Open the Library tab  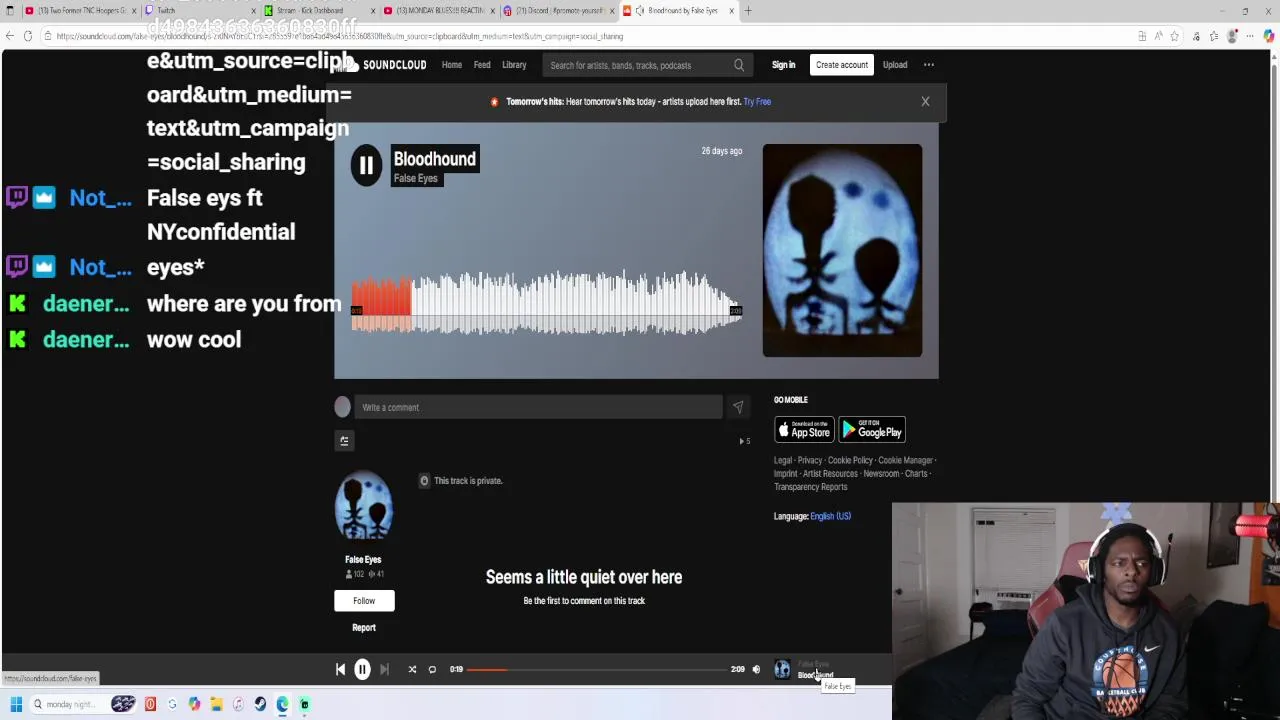click(x=514, y=65)
